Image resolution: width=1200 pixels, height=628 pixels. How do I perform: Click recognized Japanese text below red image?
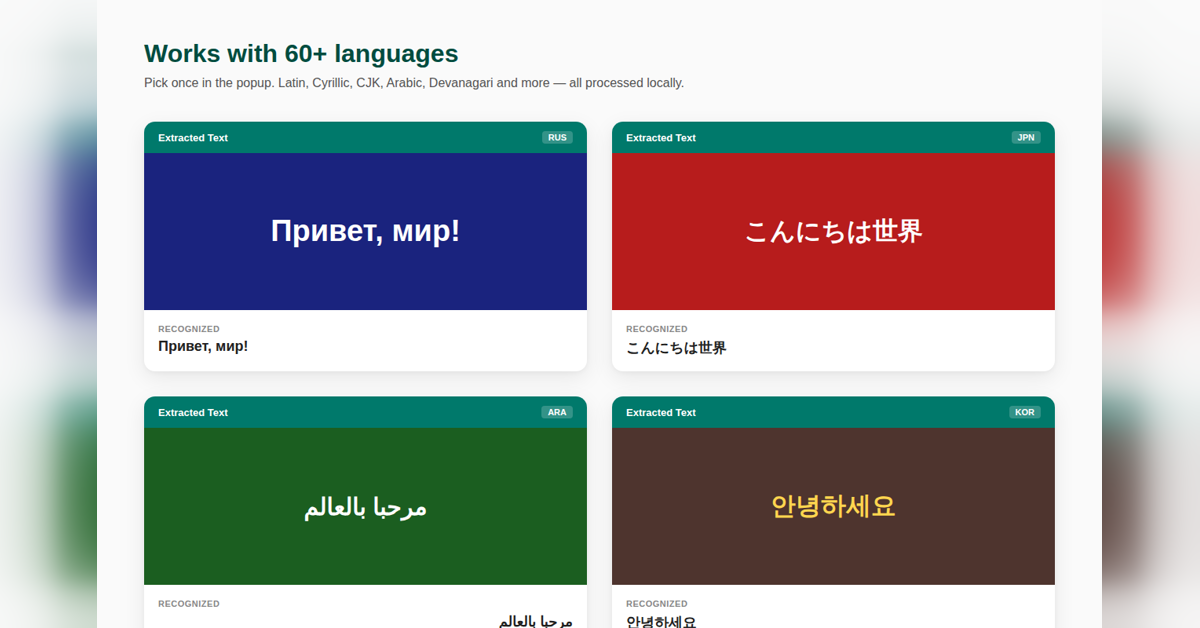(x=676, y=348)
